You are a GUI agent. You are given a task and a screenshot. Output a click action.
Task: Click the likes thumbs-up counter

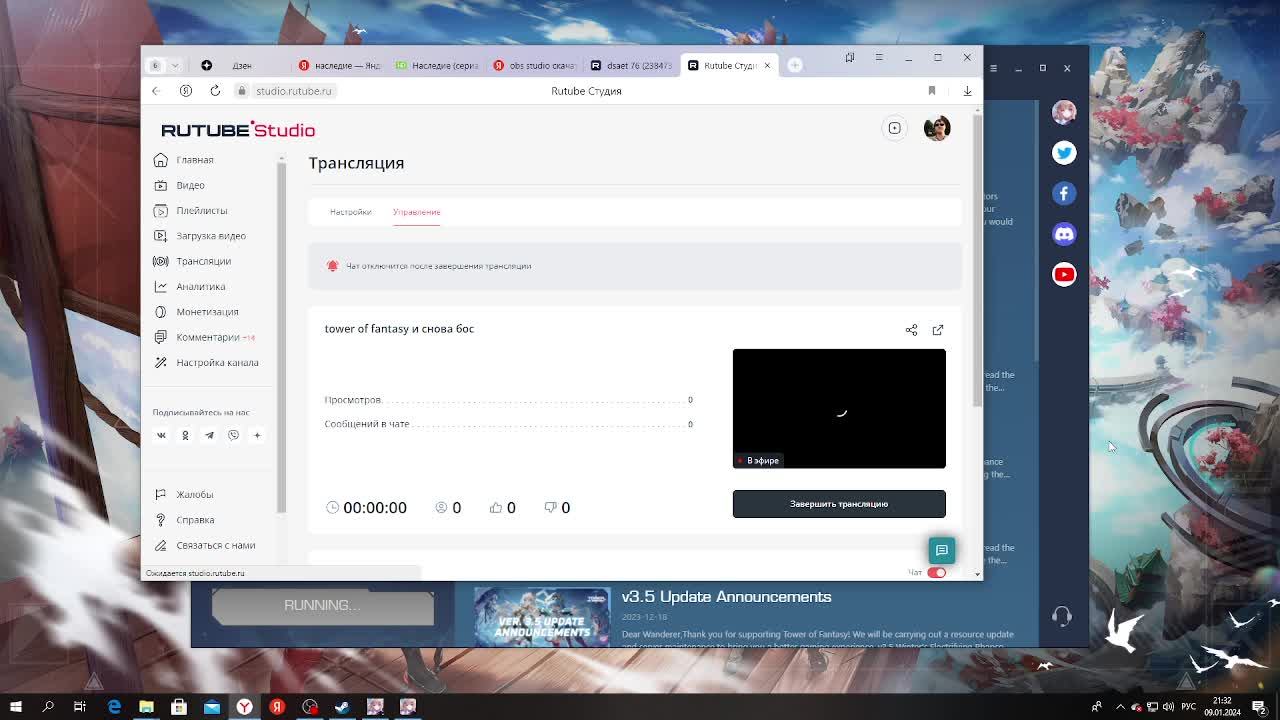point(503,508)
